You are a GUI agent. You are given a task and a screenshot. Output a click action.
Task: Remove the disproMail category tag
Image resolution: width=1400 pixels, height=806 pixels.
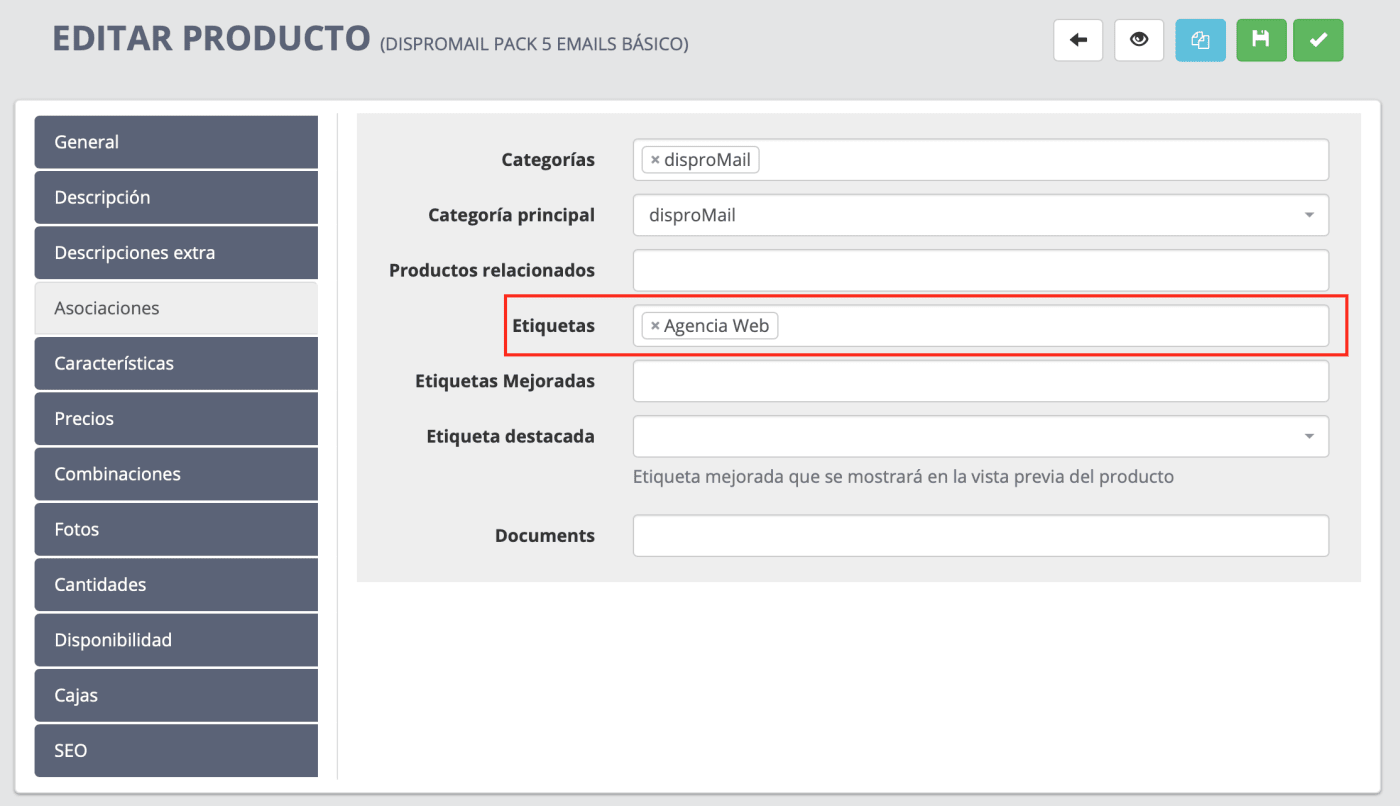point(655,160)
